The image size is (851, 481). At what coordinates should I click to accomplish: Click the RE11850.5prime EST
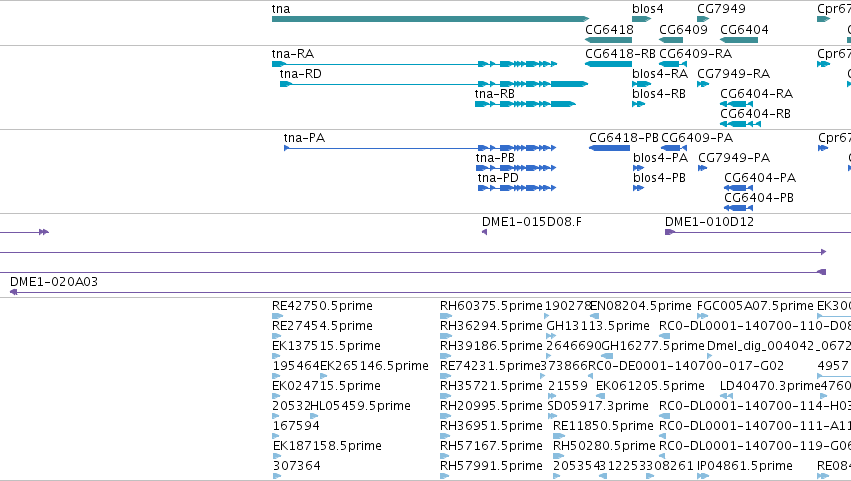tap(559, 436)
